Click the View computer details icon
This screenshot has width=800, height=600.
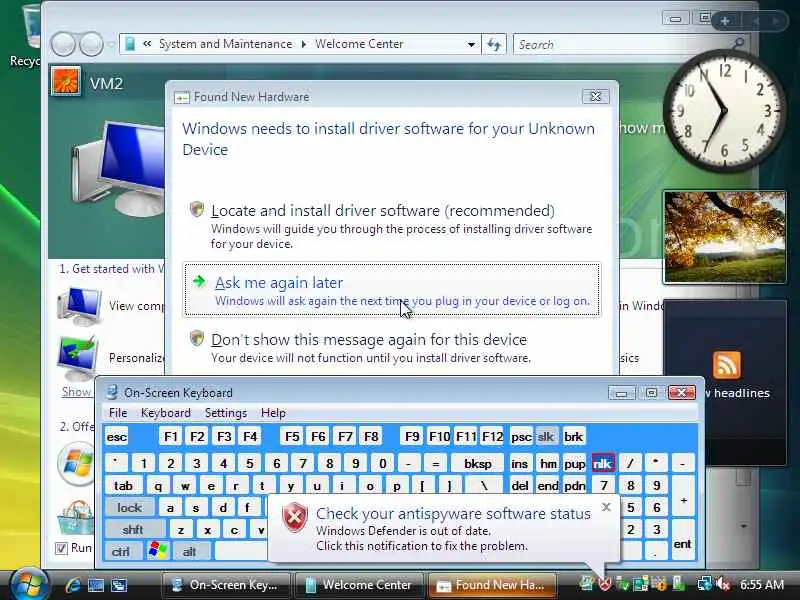80,306
